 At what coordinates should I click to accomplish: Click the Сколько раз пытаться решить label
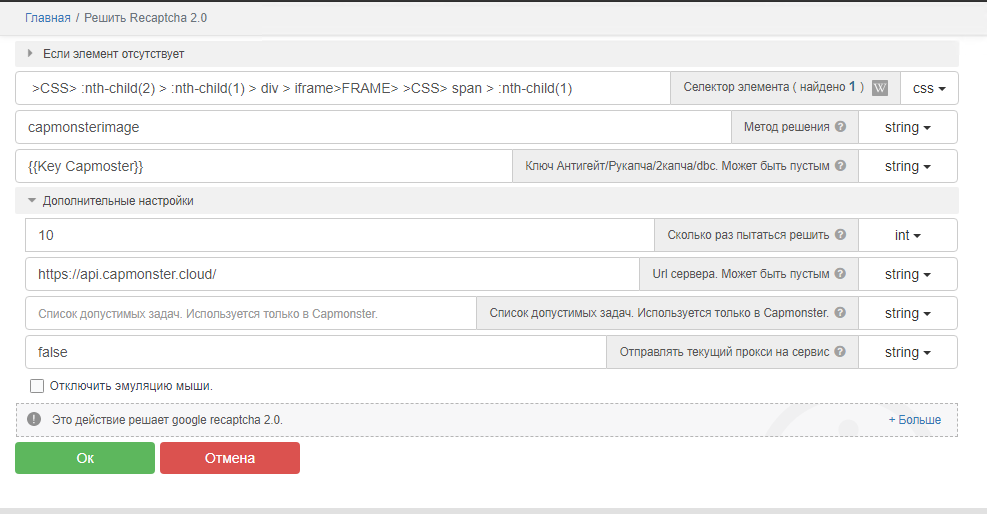tap(748, 235)
